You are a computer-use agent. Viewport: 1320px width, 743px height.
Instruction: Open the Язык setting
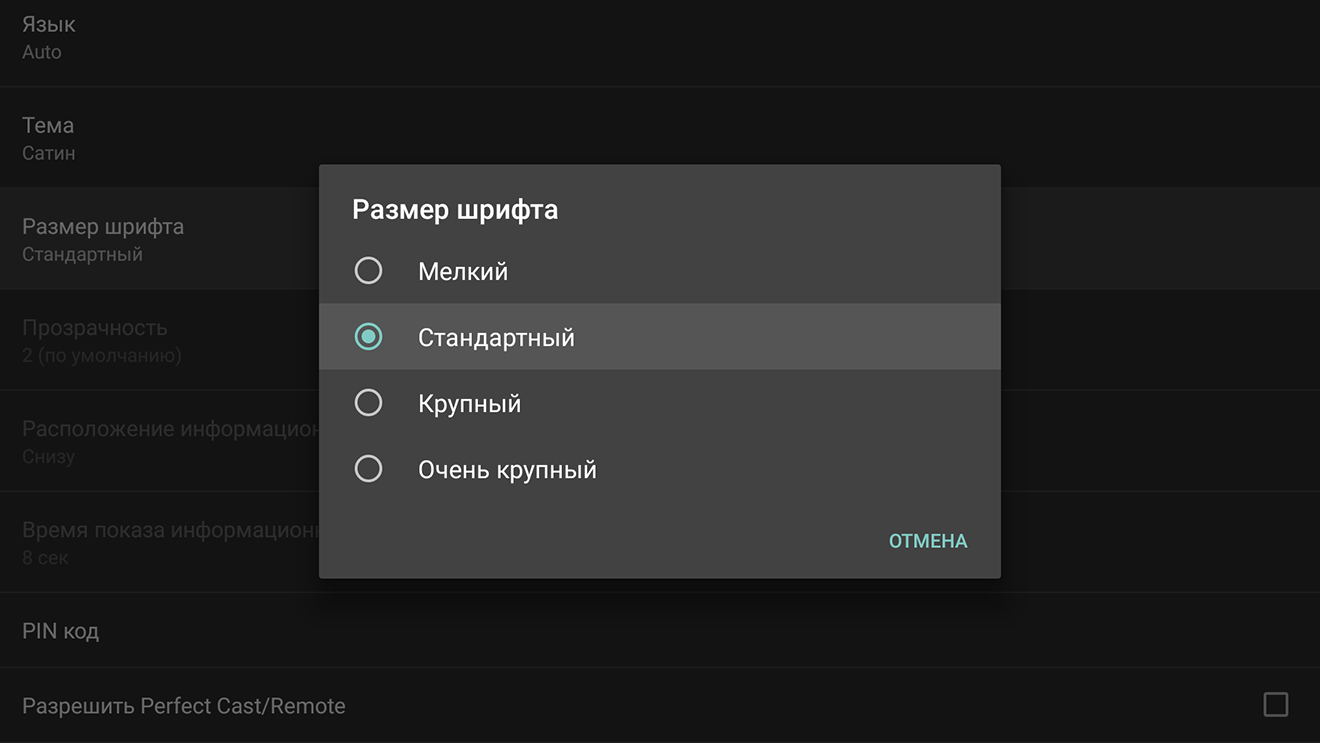tap(660, 38)
